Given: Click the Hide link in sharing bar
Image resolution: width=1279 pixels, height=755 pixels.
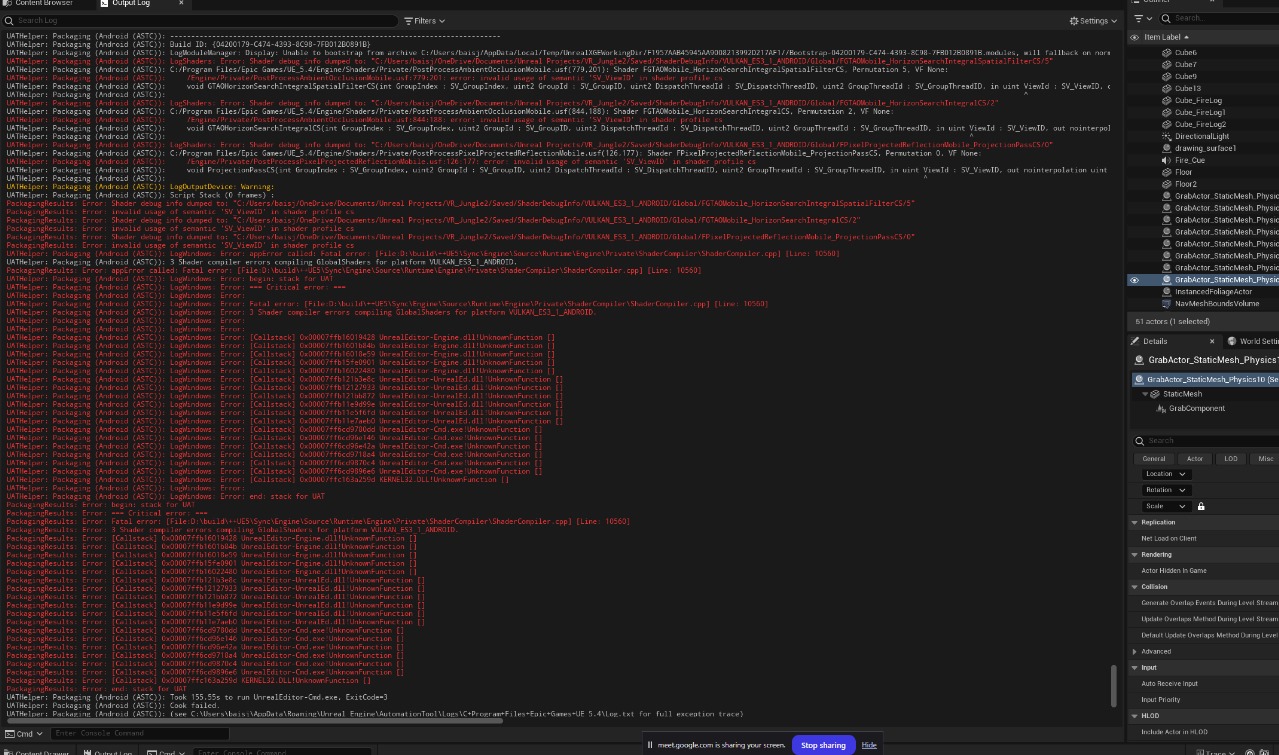Looking at the screenshot, I should pos(869,745).
